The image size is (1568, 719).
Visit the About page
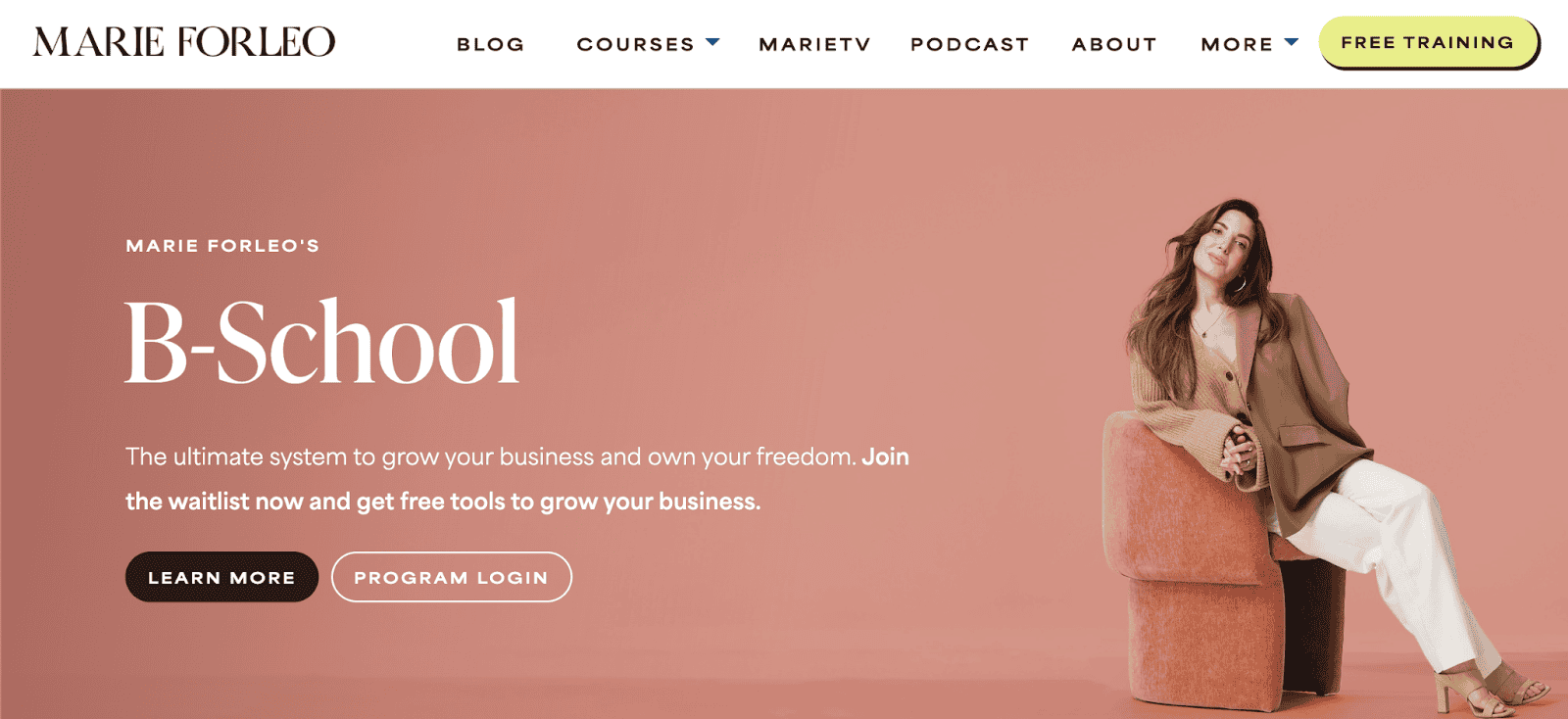pos(1114,44)
